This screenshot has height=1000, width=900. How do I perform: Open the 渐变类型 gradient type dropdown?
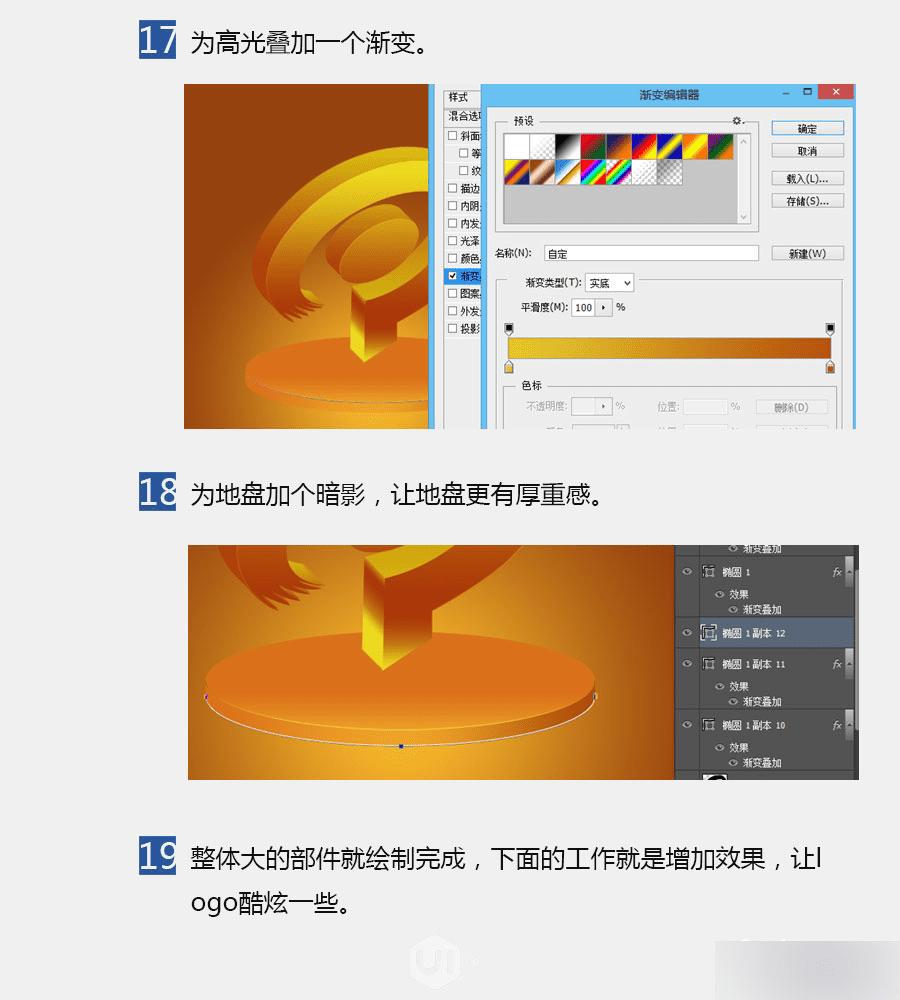point(628,283)
